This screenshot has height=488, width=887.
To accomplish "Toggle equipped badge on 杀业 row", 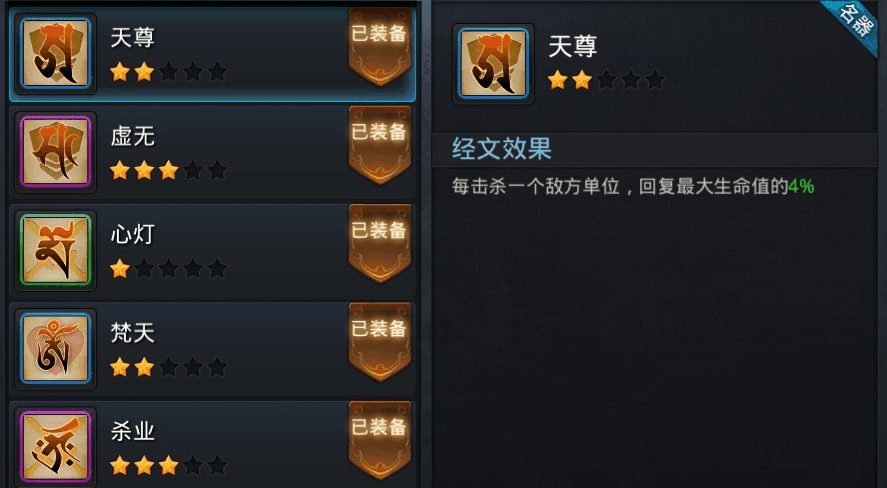I will [380, 440].
